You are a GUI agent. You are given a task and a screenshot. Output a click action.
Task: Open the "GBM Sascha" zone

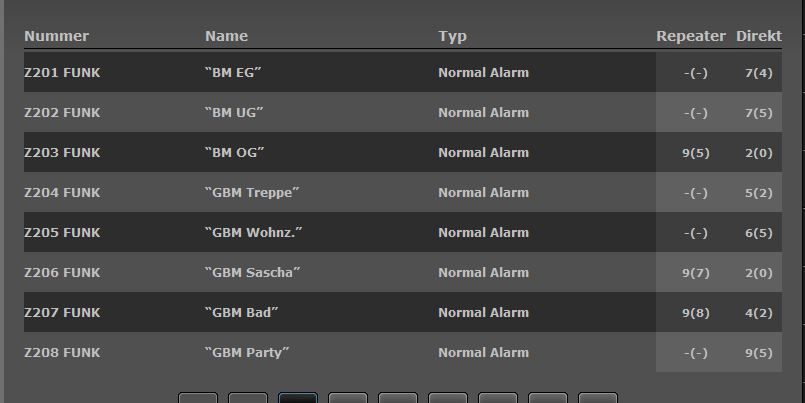point(252,273)
